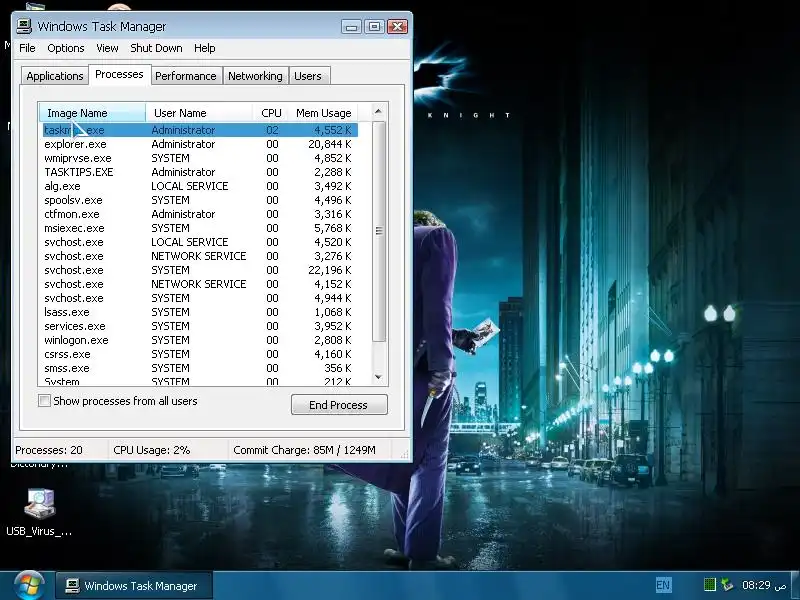
Task: Select Windows Task Manager taskbar button
Action: (x=133, y=586)
